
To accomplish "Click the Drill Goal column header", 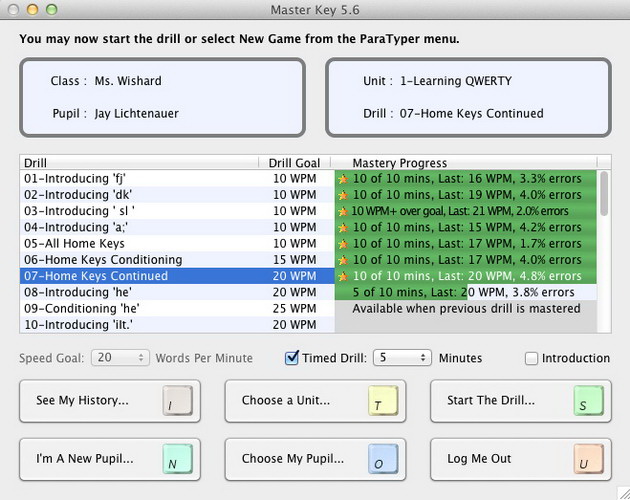I will [x=295, y=163].
